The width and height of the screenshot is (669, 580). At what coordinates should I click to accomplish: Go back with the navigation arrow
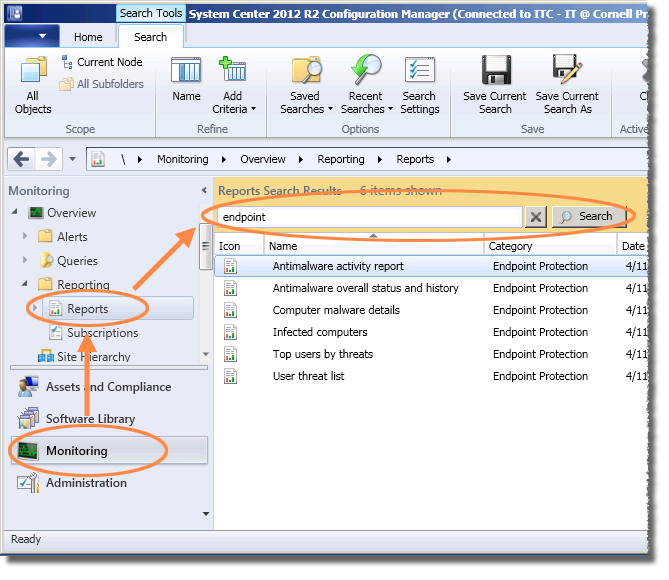(x=21, y=160)
